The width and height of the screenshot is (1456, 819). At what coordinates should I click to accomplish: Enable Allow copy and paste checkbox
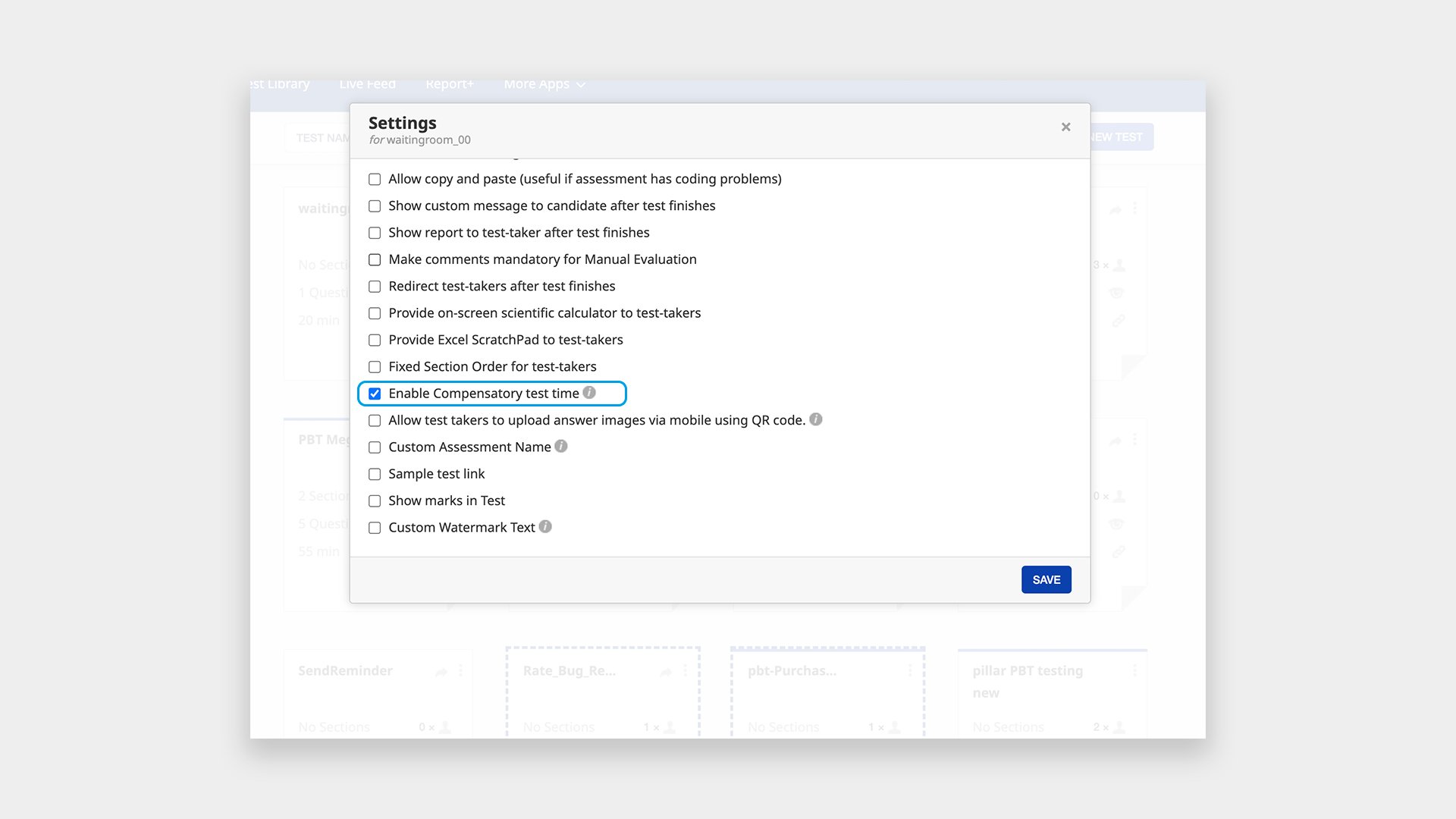pyautogui.click(x=375, y=180)
